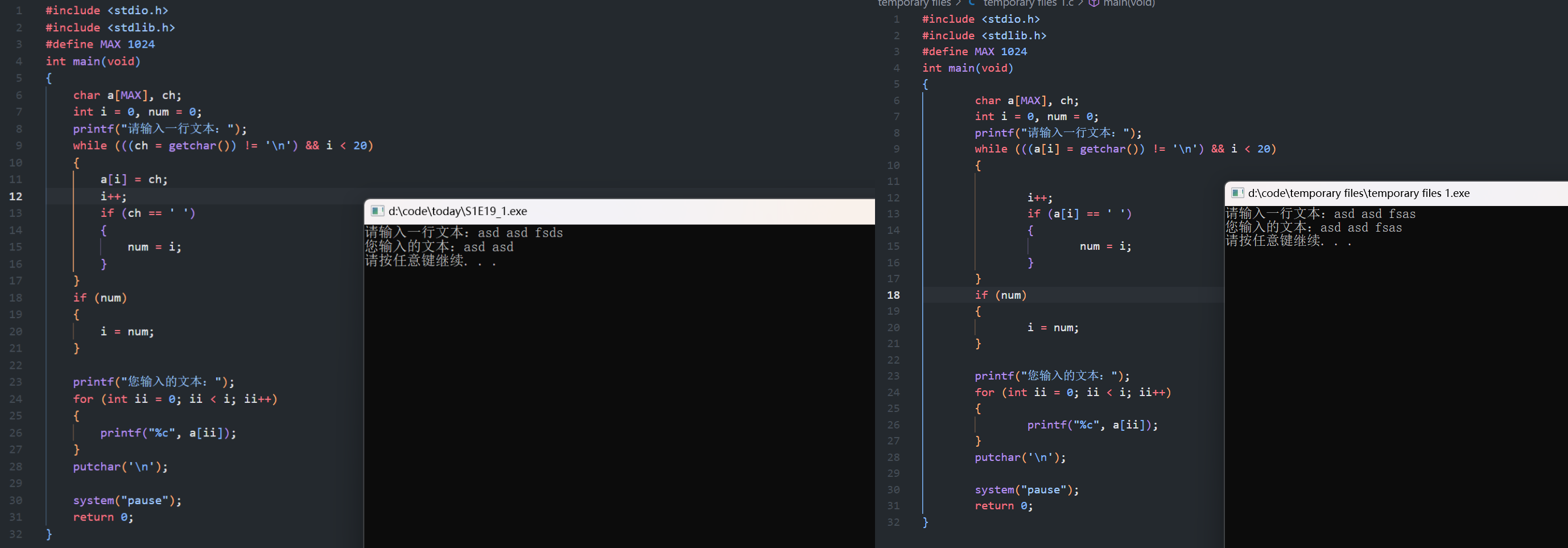Open the 'main(void)' breadcrumb symbol
Image resolution: width=1568 pixels, height=548 pixels.
coord(1129,3)
